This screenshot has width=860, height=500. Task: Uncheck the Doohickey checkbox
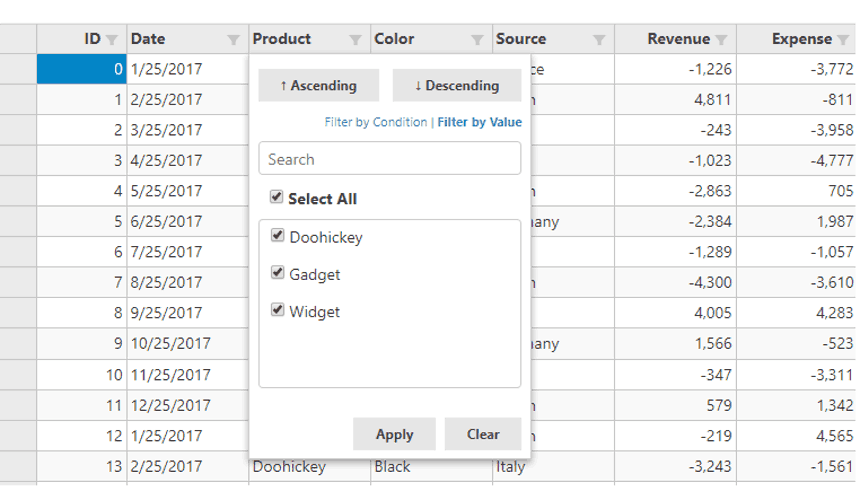[x=278, y=235]
